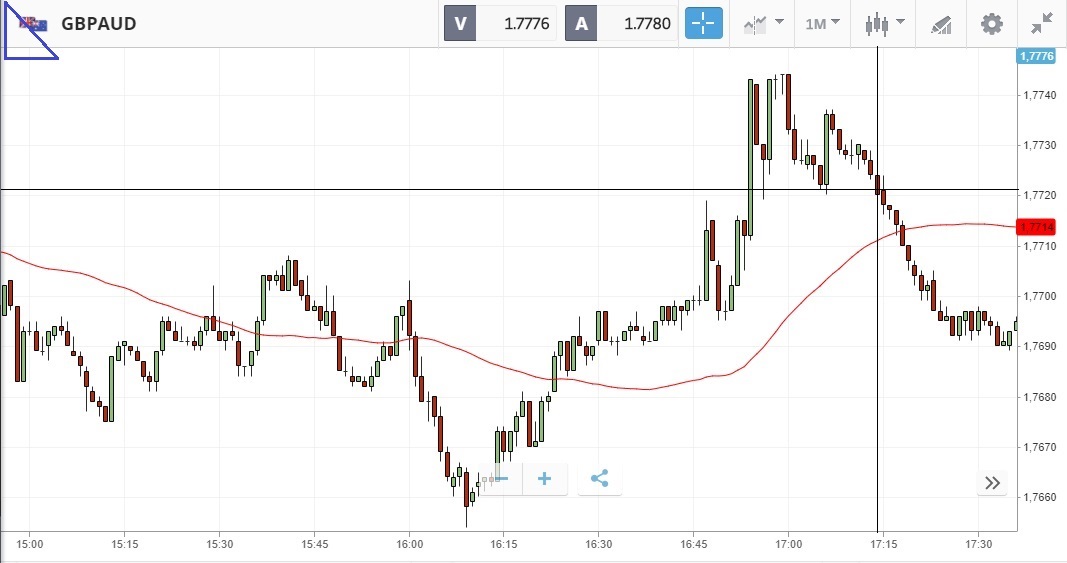Click the 17:00 time axis label

pos(788,544)
